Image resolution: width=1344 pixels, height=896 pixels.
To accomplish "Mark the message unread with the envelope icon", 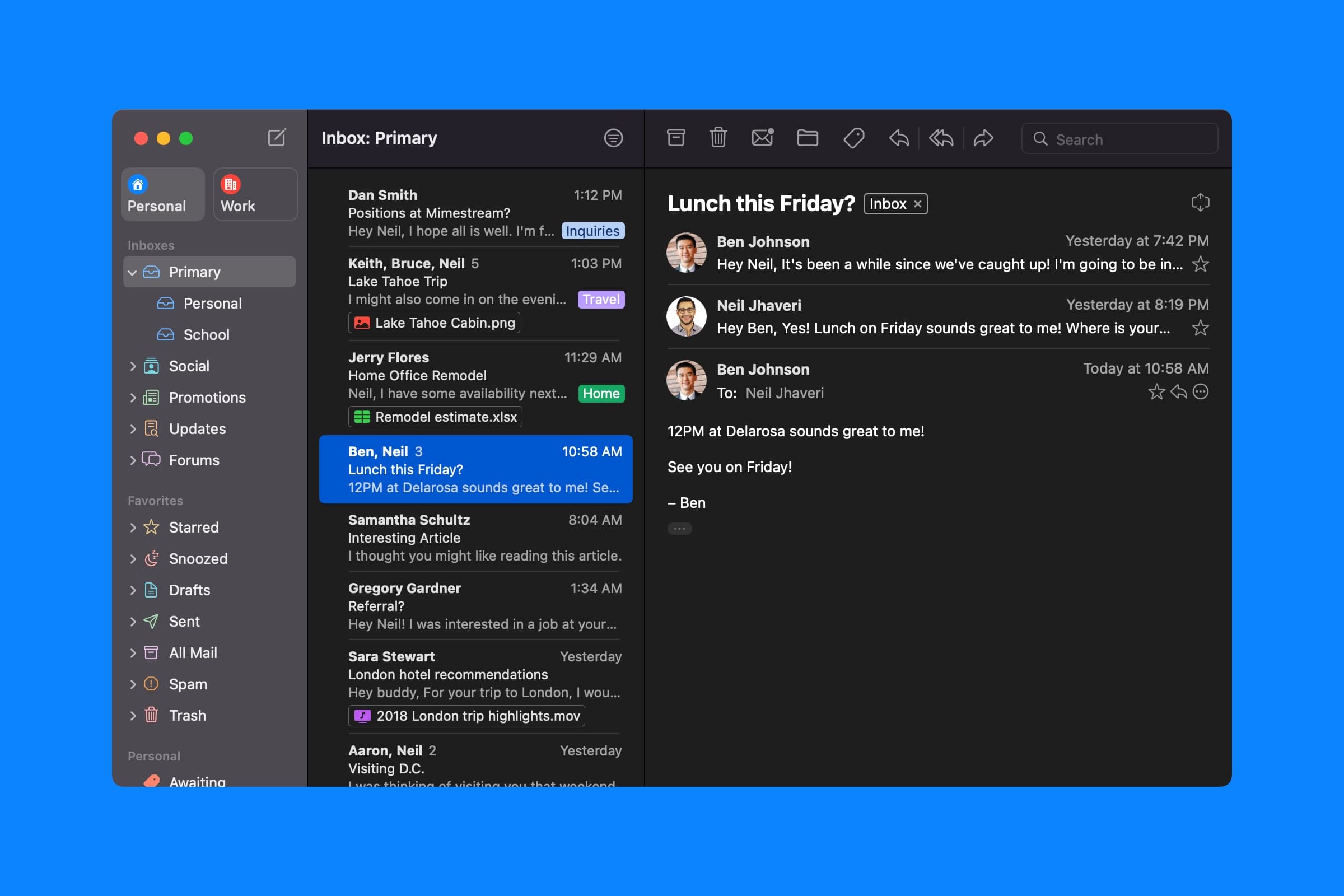I will pyautogui.click(x=762, y=138).
